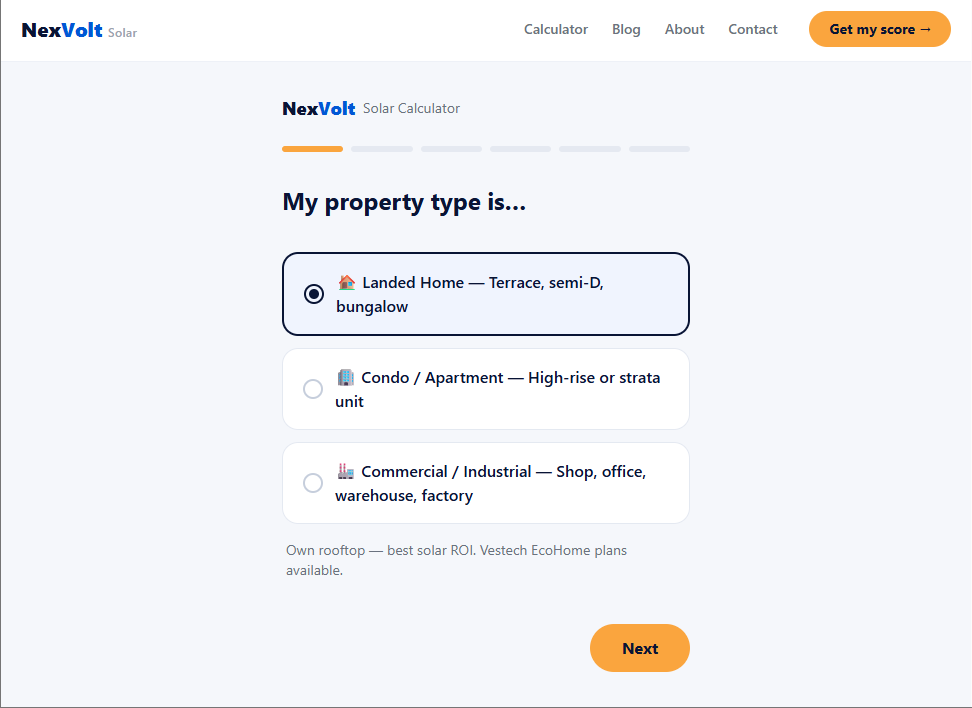Select the Landed Home radio button
Viewport: 972px width, 708px height.
[x=314, y=294]
